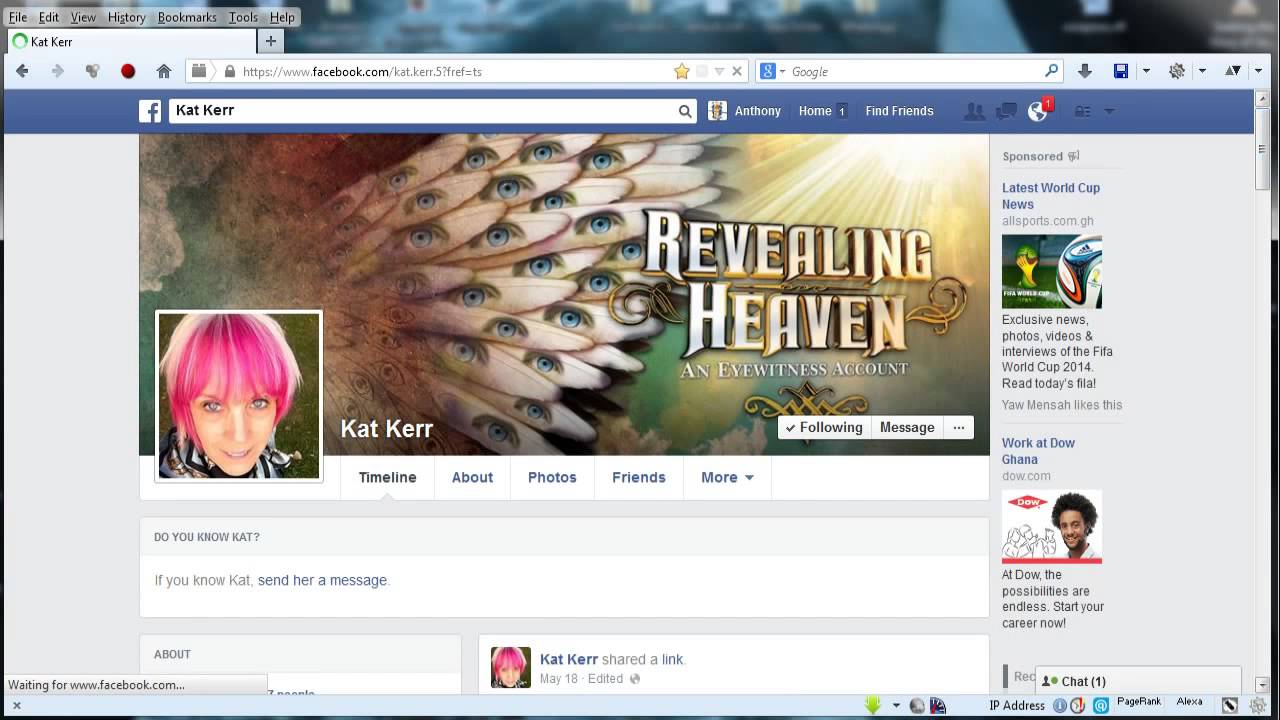
Task: Open the three-dots menu next to Message
Action: click(958, 427)
